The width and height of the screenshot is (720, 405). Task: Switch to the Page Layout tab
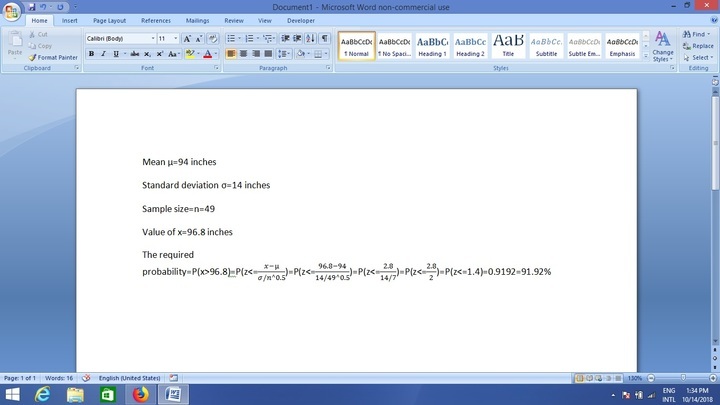(109, 20)
